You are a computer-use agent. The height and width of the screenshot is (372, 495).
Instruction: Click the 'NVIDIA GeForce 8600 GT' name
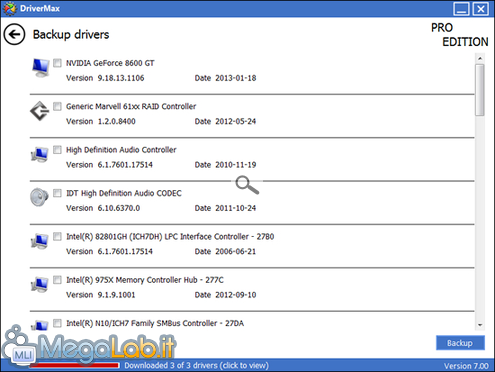point(110,63)
